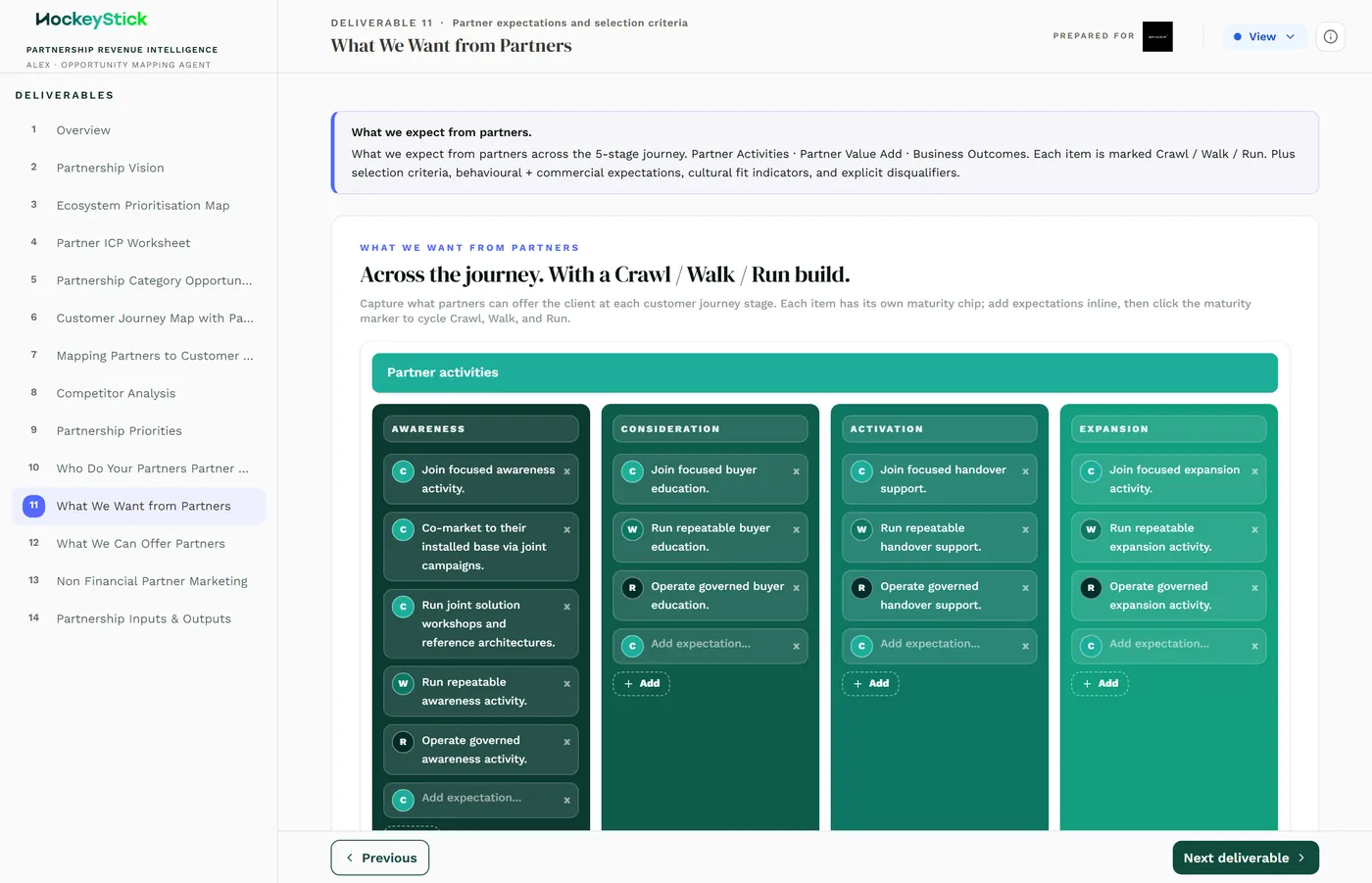Open Competitor Analysis deliverable
1372x883 pixels.
(138, 393)
